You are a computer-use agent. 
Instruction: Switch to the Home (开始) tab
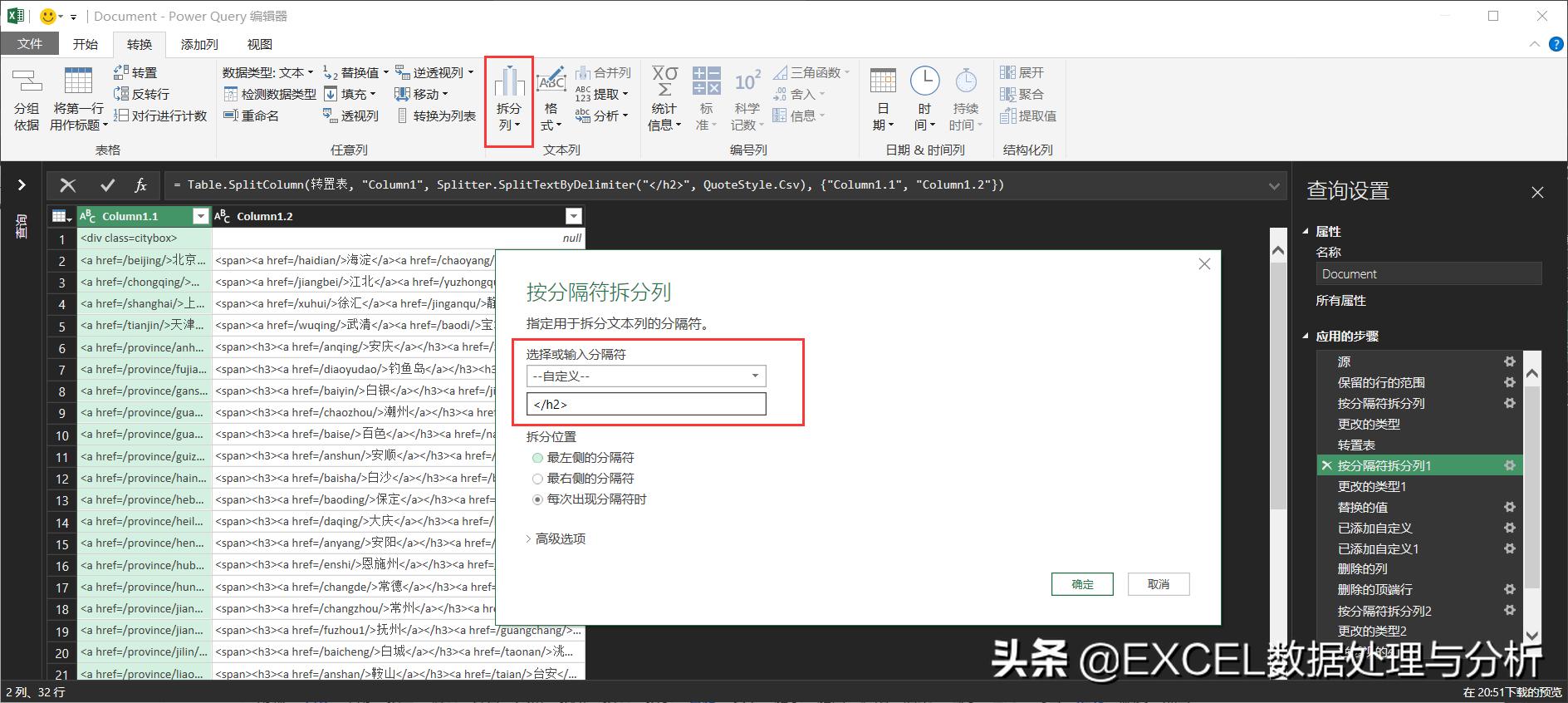click(86, 44)
